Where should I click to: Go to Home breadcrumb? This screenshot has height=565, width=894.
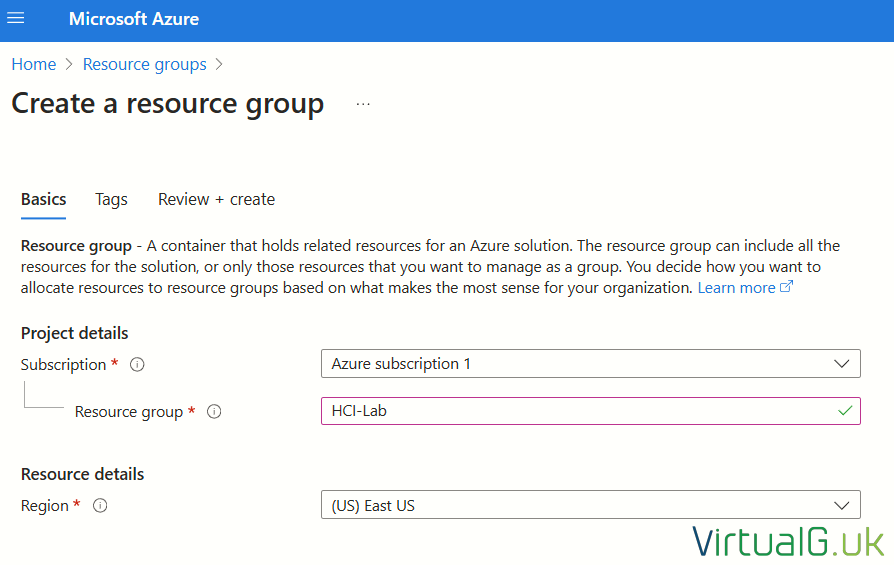(x=34, y=64)
